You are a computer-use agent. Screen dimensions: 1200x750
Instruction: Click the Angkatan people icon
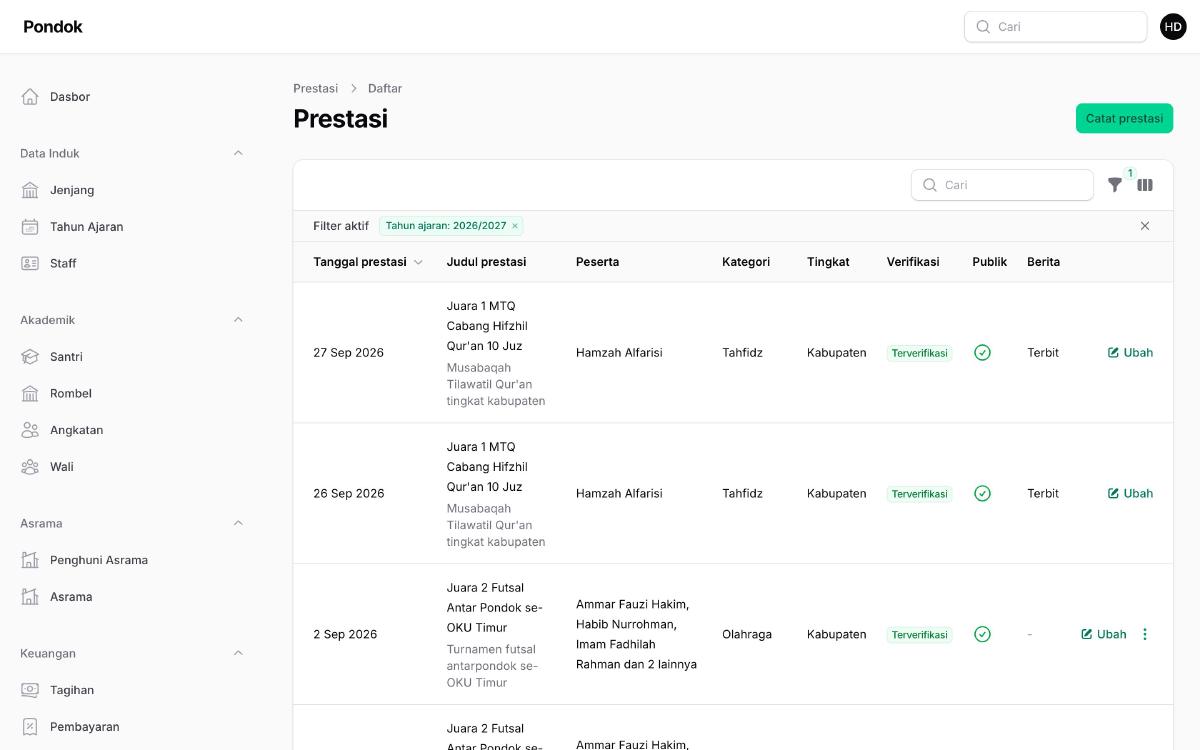30,430
